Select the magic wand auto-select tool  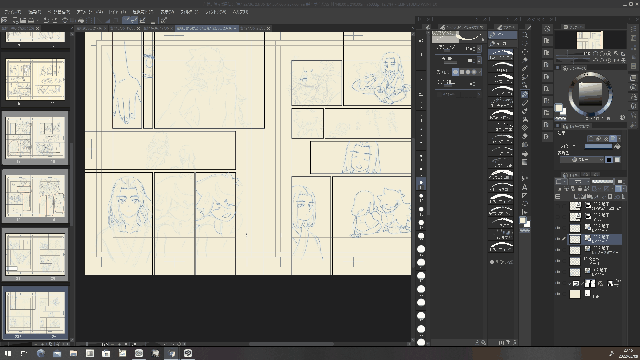click(x=525, y=60)
